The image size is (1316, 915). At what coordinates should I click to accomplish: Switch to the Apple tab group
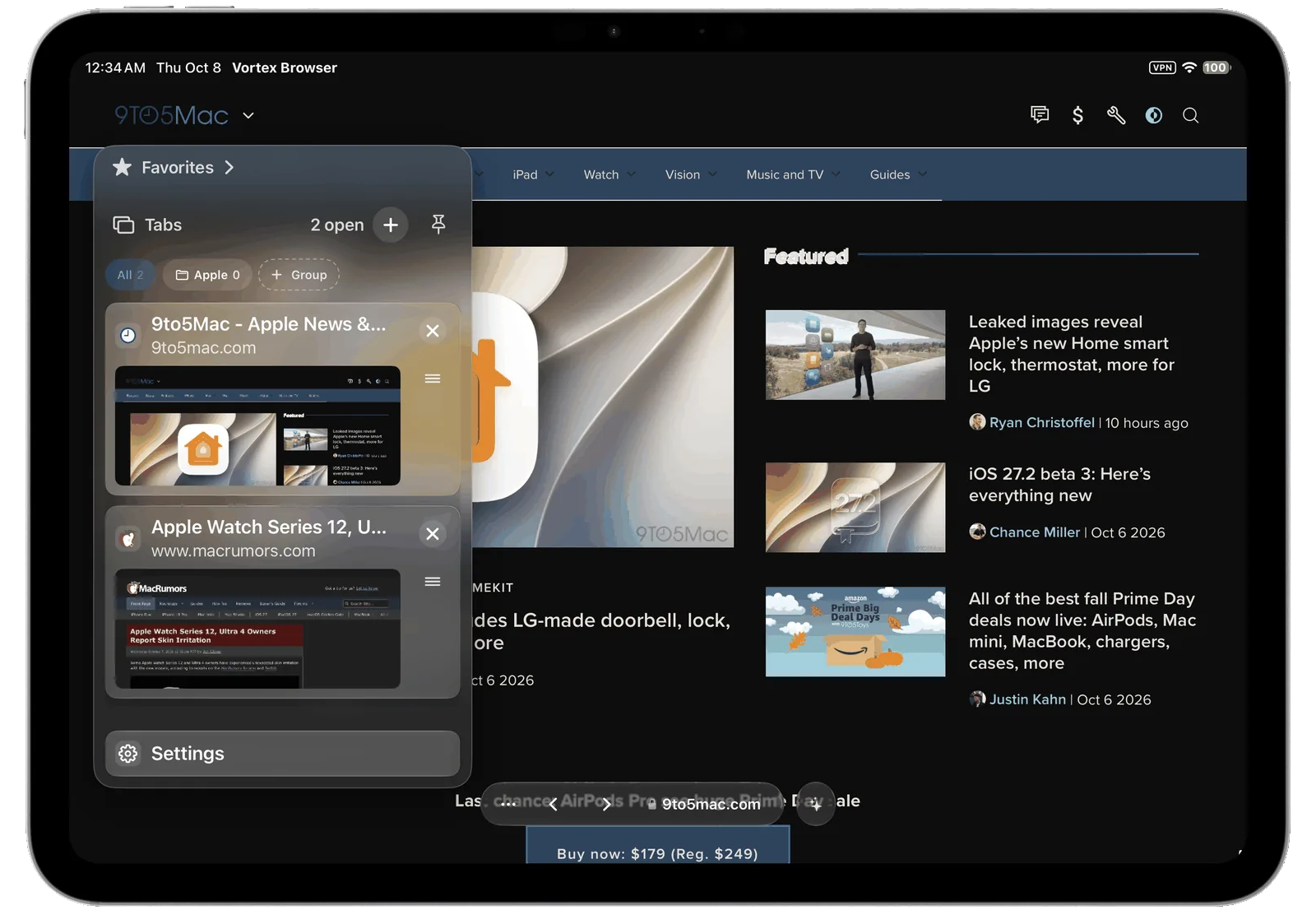[x=208, y=275]
